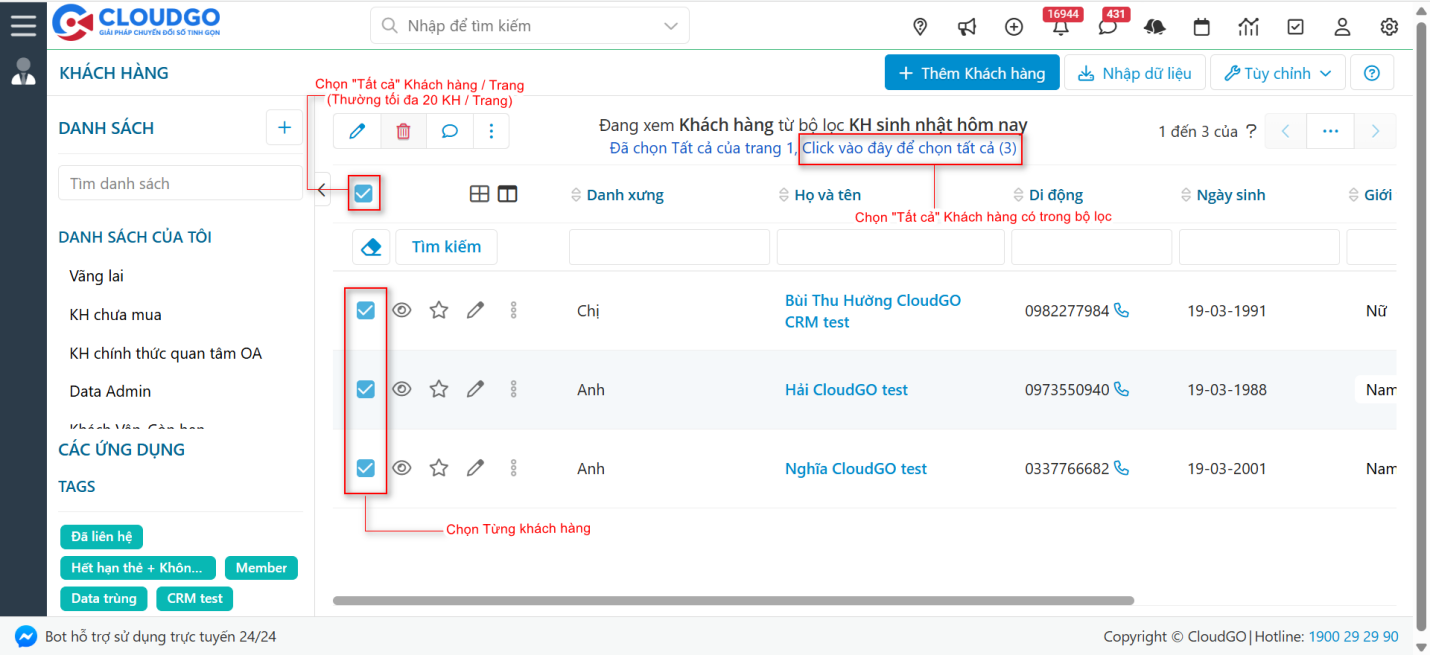Viewport: 1430px width, 655px height.
Task: Open the Tùy chỉnh dropdown
Action: click(x=1277, y=72)
